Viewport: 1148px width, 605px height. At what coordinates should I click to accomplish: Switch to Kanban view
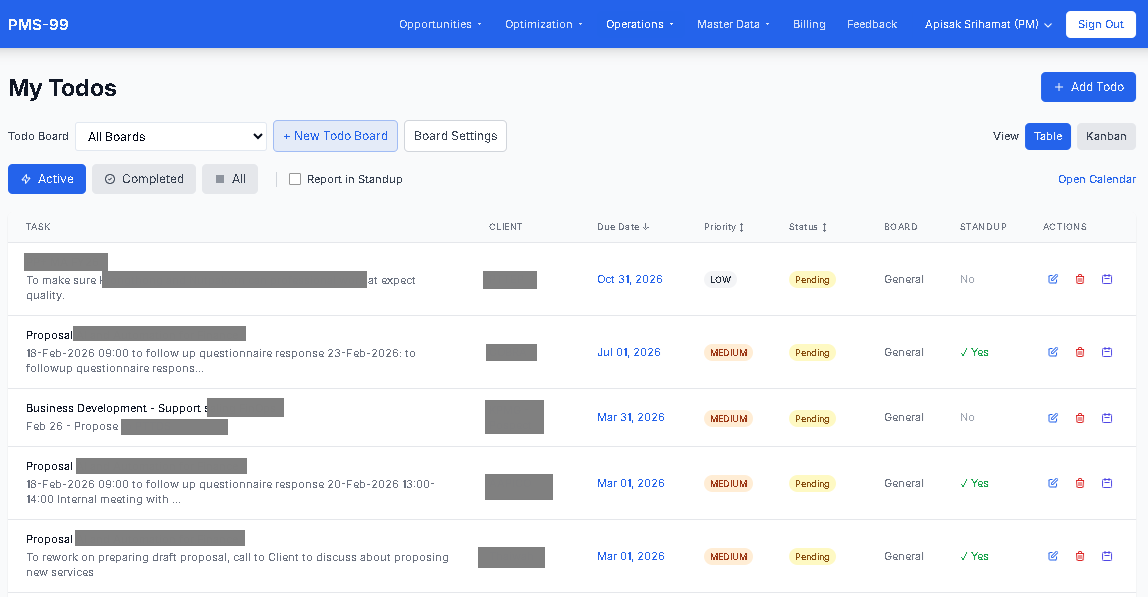point(1106,136)
